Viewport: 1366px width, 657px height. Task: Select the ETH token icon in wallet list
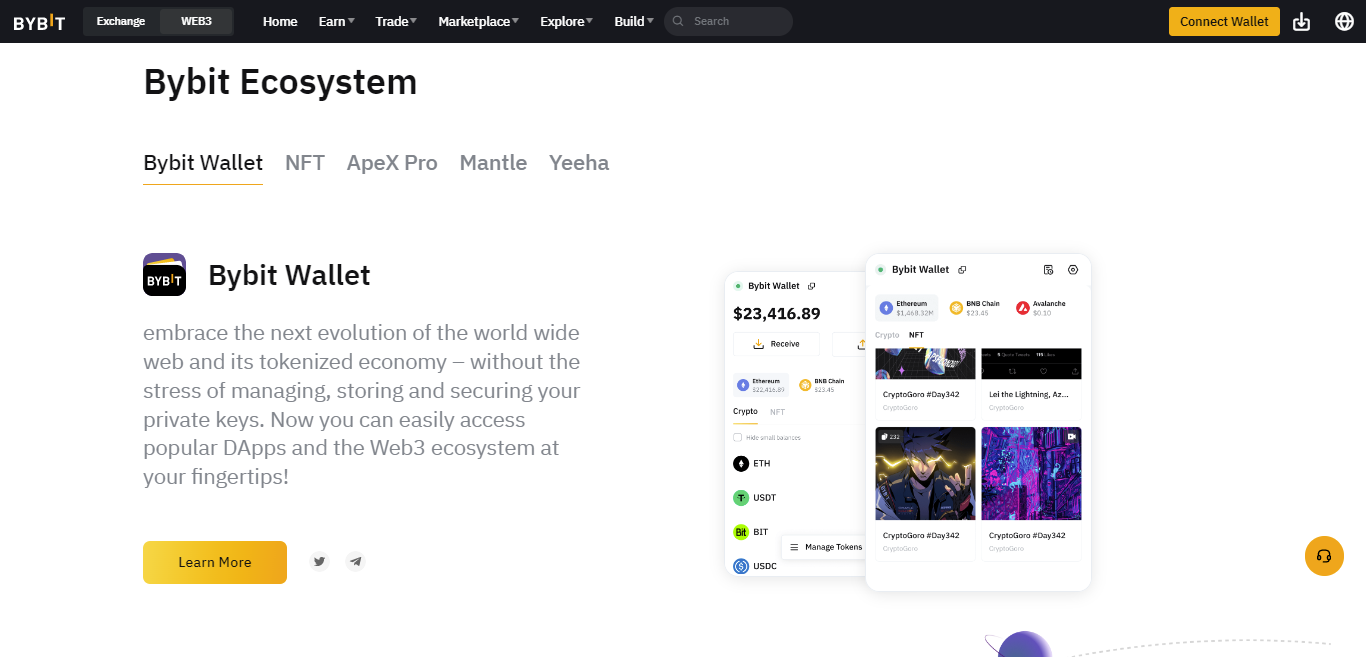742,463
